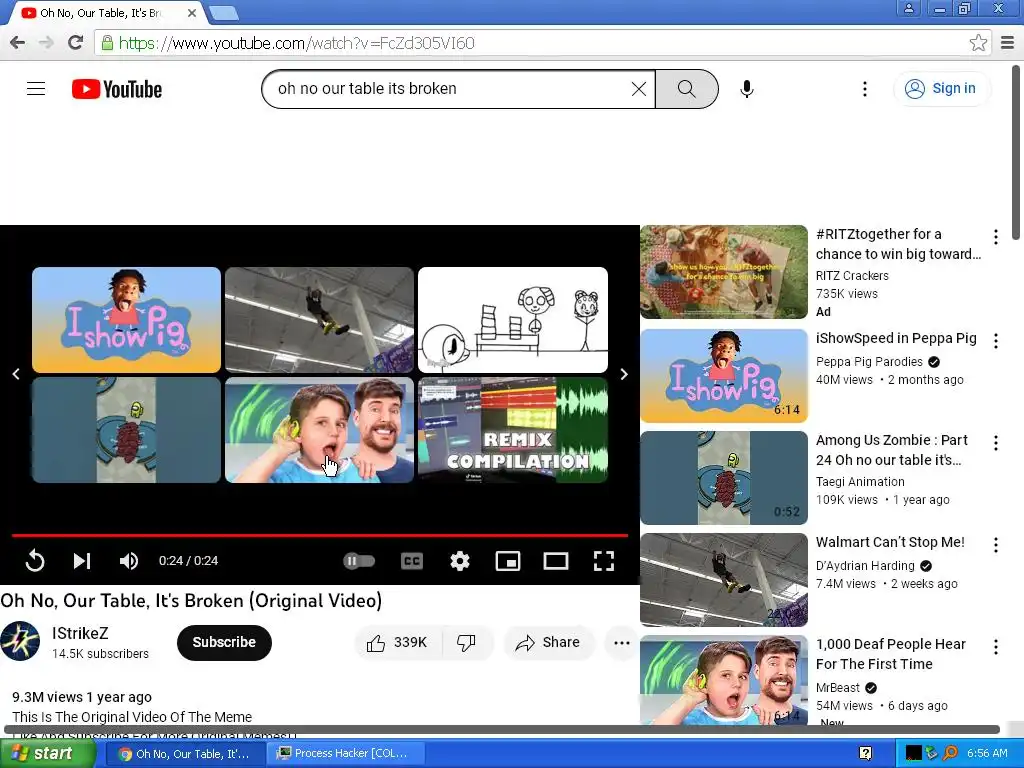Open the stick-figure drawing end-screen thumbnail
Viewport: 1024px width, 768px height.
pos(513,320)
